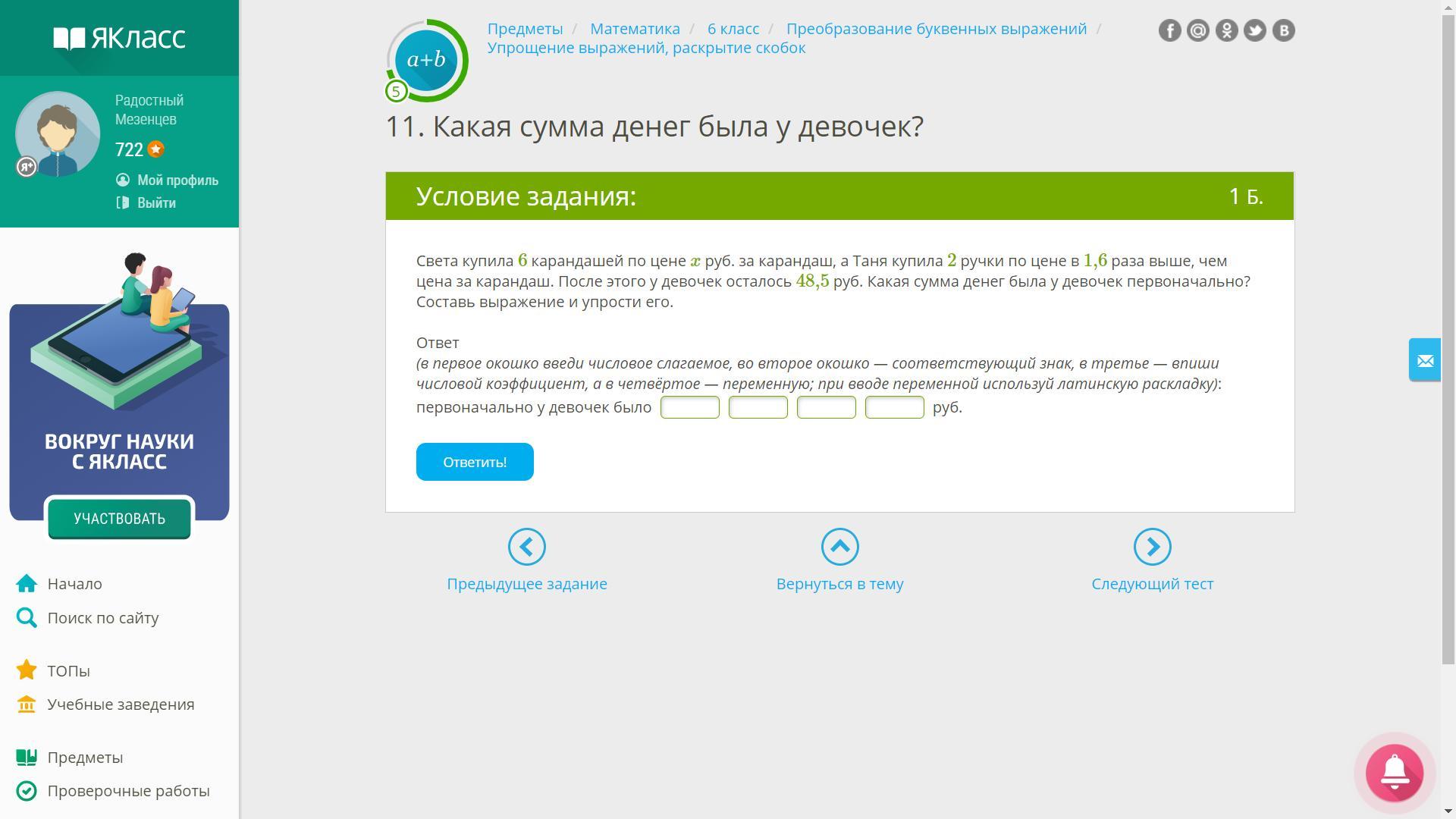Click the first answer input box
Image resolution: width=1456 pixels, height=819 pixels.
click(689, 407)
